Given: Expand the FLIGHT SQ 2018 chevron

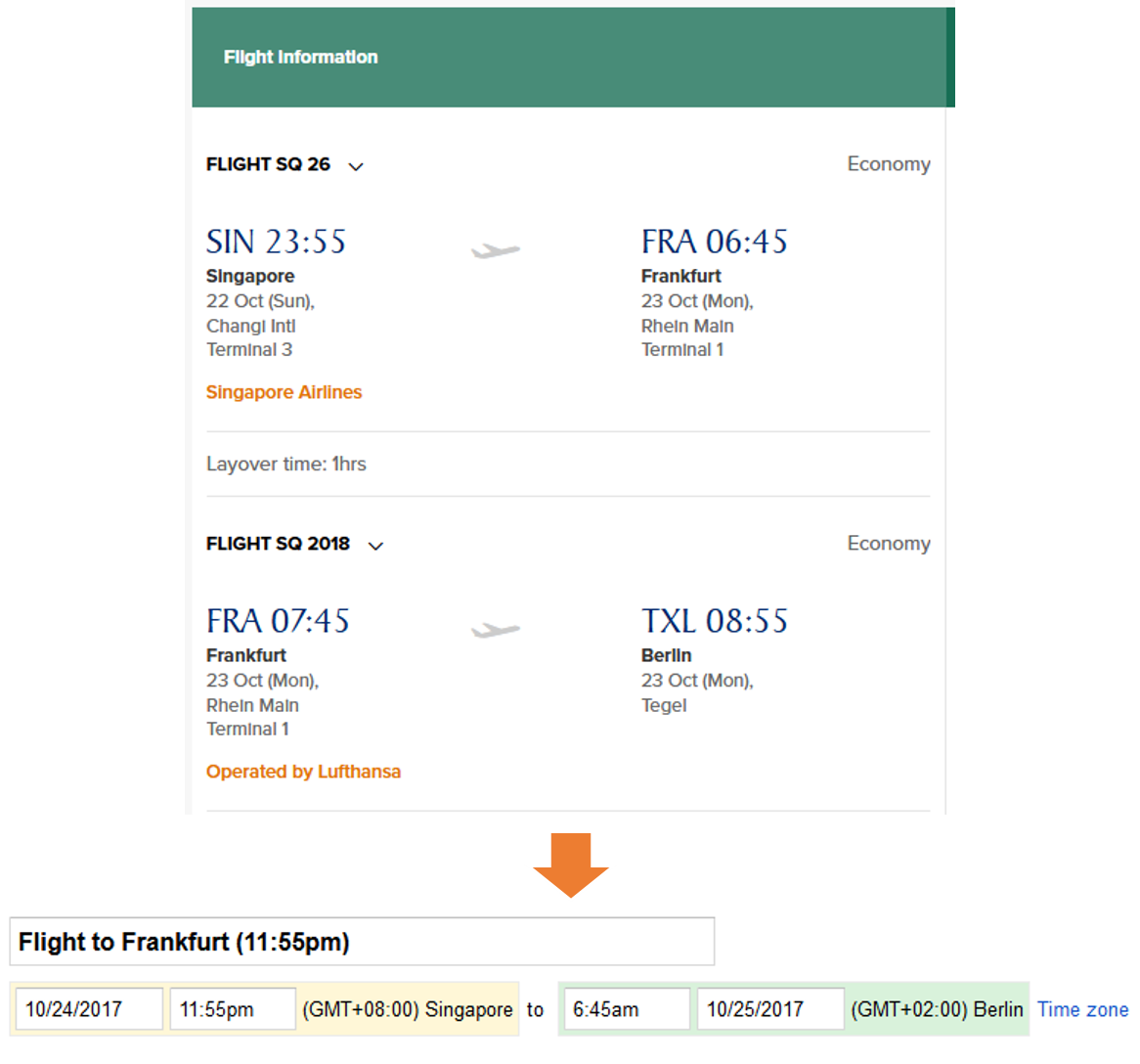Looking at the screenshot, I should tap(375, 546).
